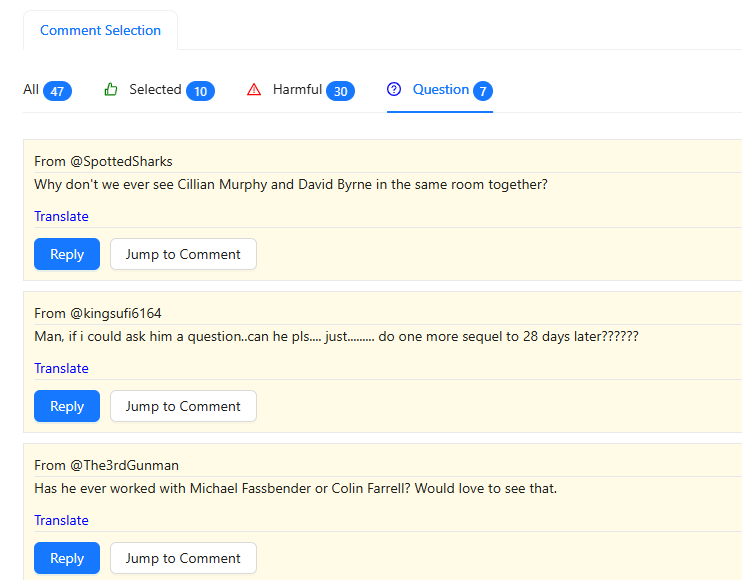The image size is (742, 580).
Task: Translate the @kingsufi6164 comment
Action: [x=61, y=368]
